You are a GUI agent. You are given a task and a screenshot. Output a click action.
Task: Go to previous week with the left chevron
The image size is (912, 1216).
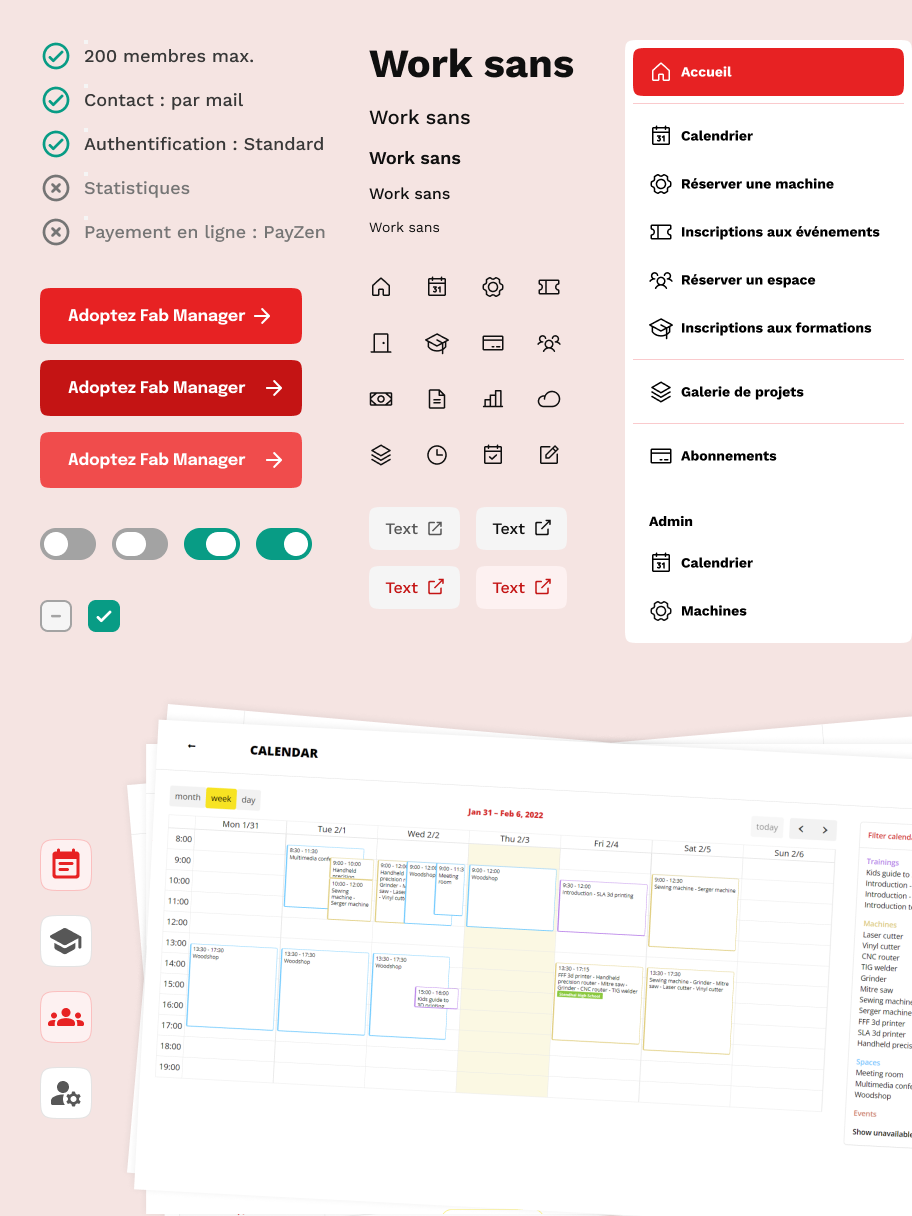point(801,829)
